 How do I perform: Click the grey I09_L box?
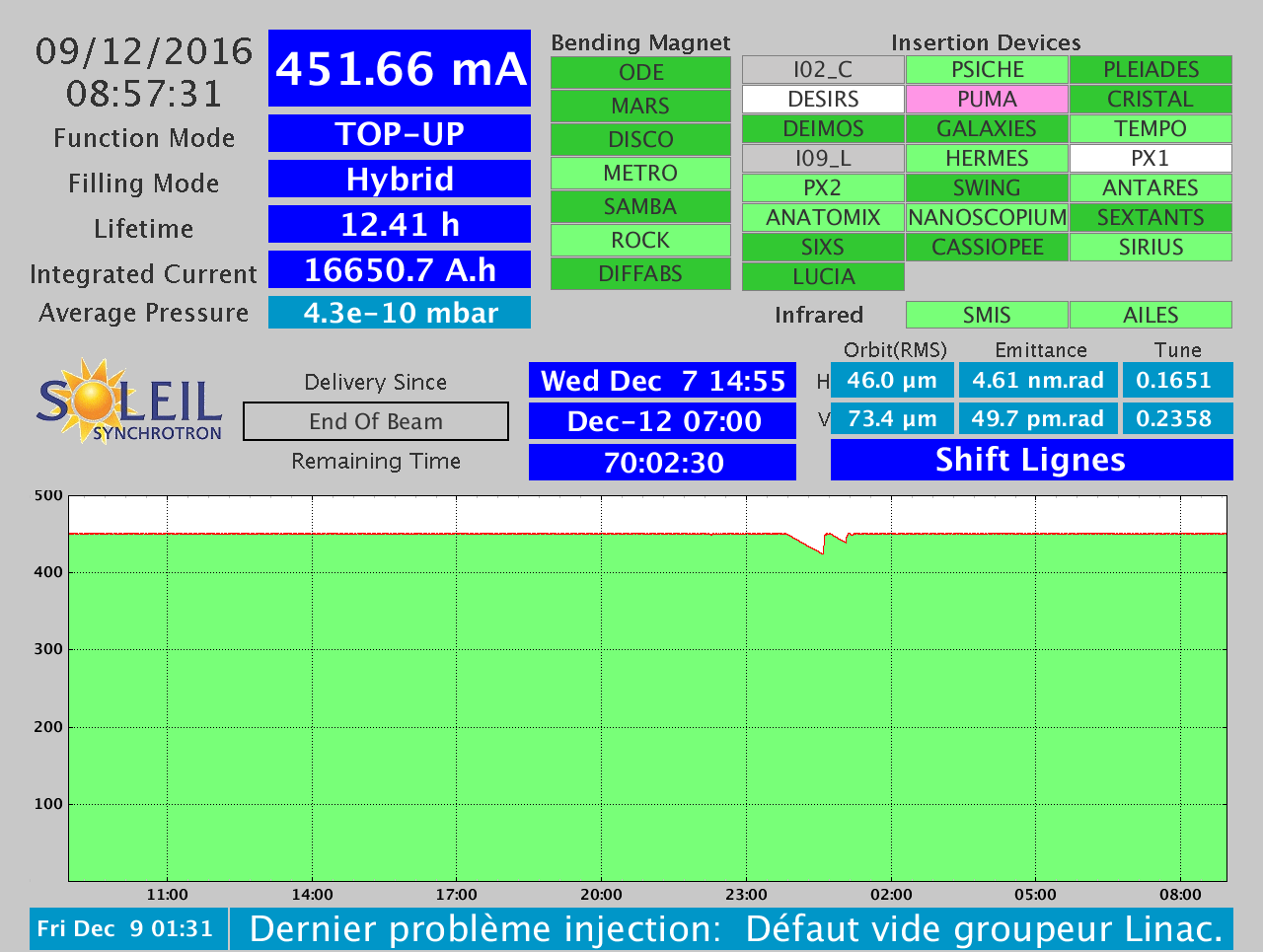click(x=823, y=159)
